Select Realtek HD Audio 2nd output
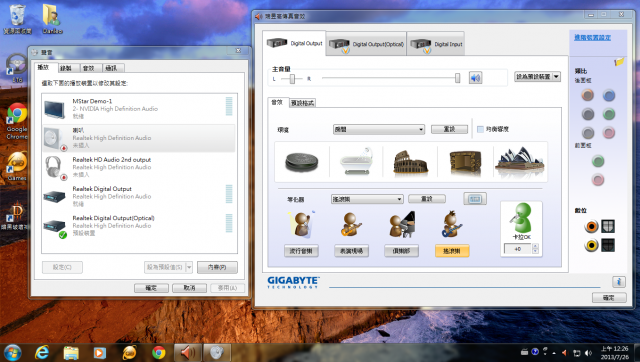Viewport: 640px width, 362px height. [139, 167]
